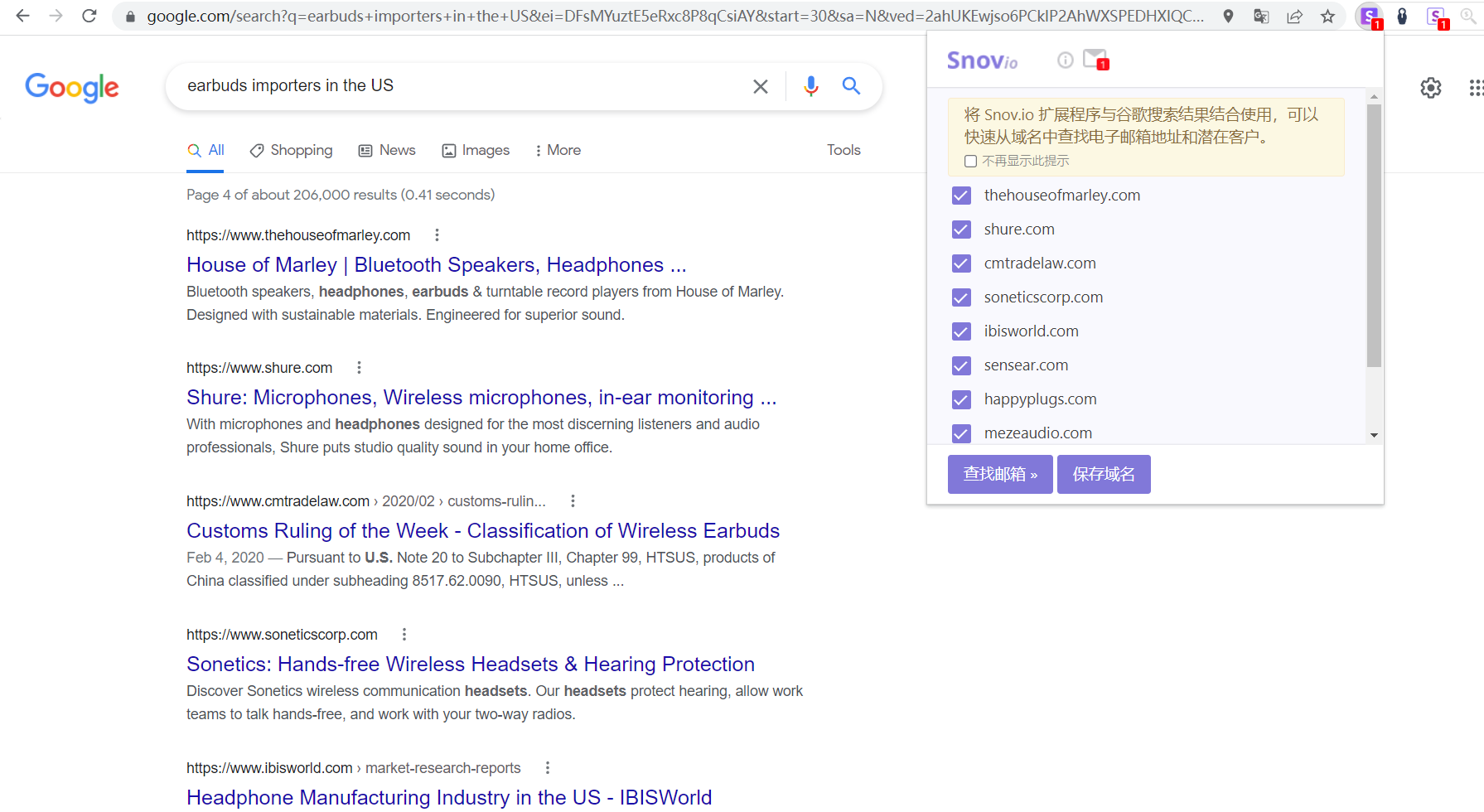Open three-dot menu for cmtradelaw.com result
The width and height of the screenshot is (1484, 812).
click(573, 500)
